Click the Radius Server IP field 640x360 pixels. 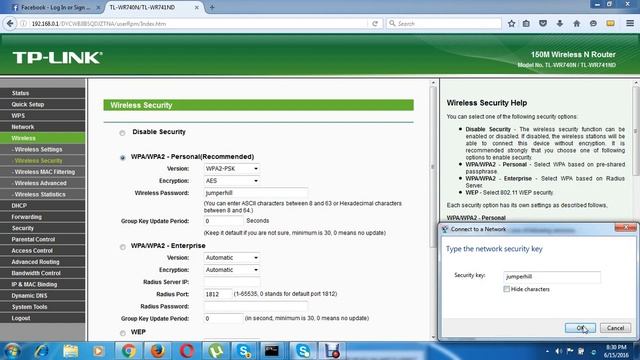pos(231,282)
